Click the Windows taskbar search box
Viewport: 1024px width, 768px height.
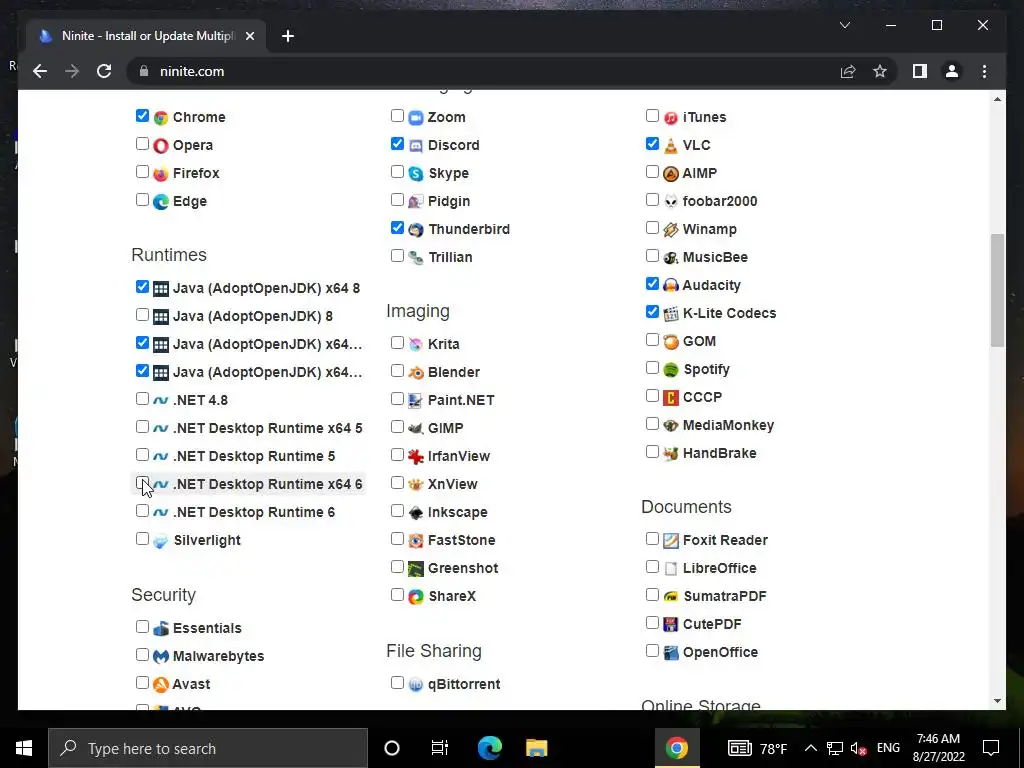[x=208, y=748]
